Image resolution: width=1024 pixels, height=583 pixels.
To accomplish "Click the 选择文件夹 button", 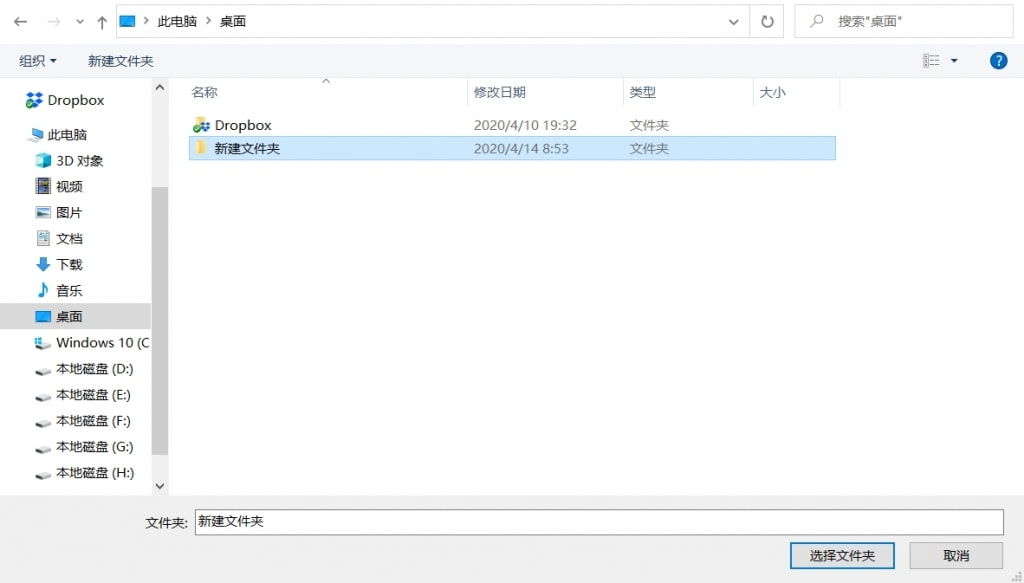I will click(842, 556).
